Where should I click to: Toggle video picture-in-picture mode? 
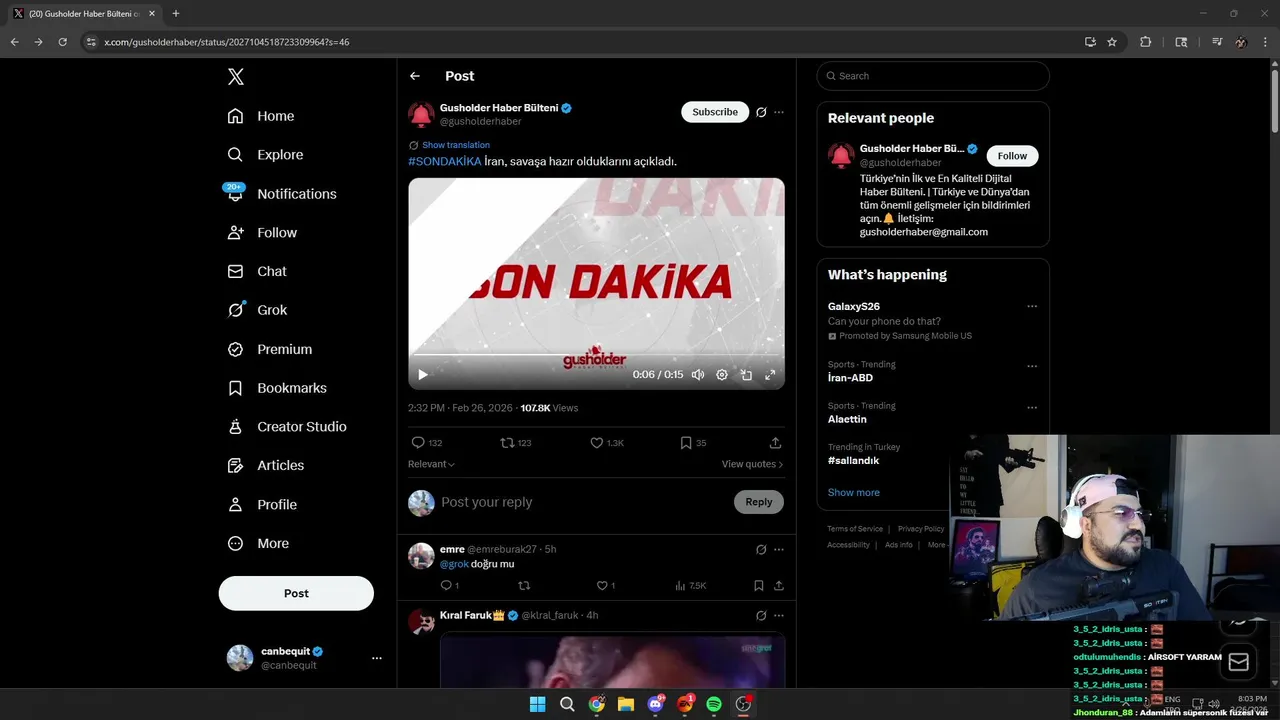(x=746, y=375)
